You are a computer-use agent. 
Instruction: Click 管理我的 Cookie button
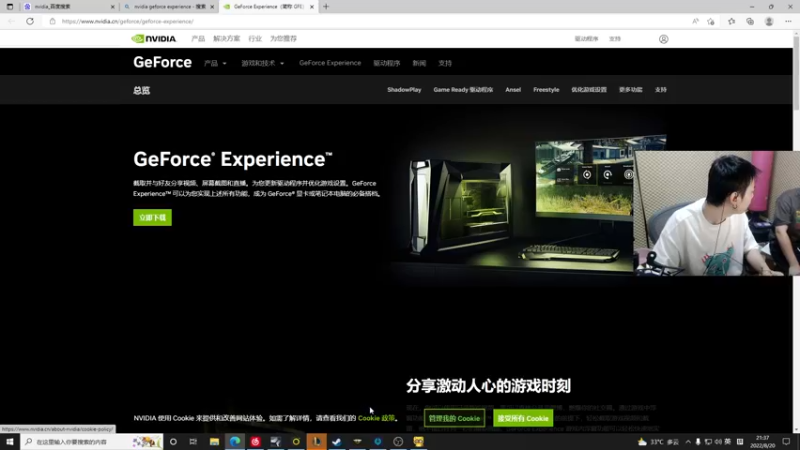454,418
